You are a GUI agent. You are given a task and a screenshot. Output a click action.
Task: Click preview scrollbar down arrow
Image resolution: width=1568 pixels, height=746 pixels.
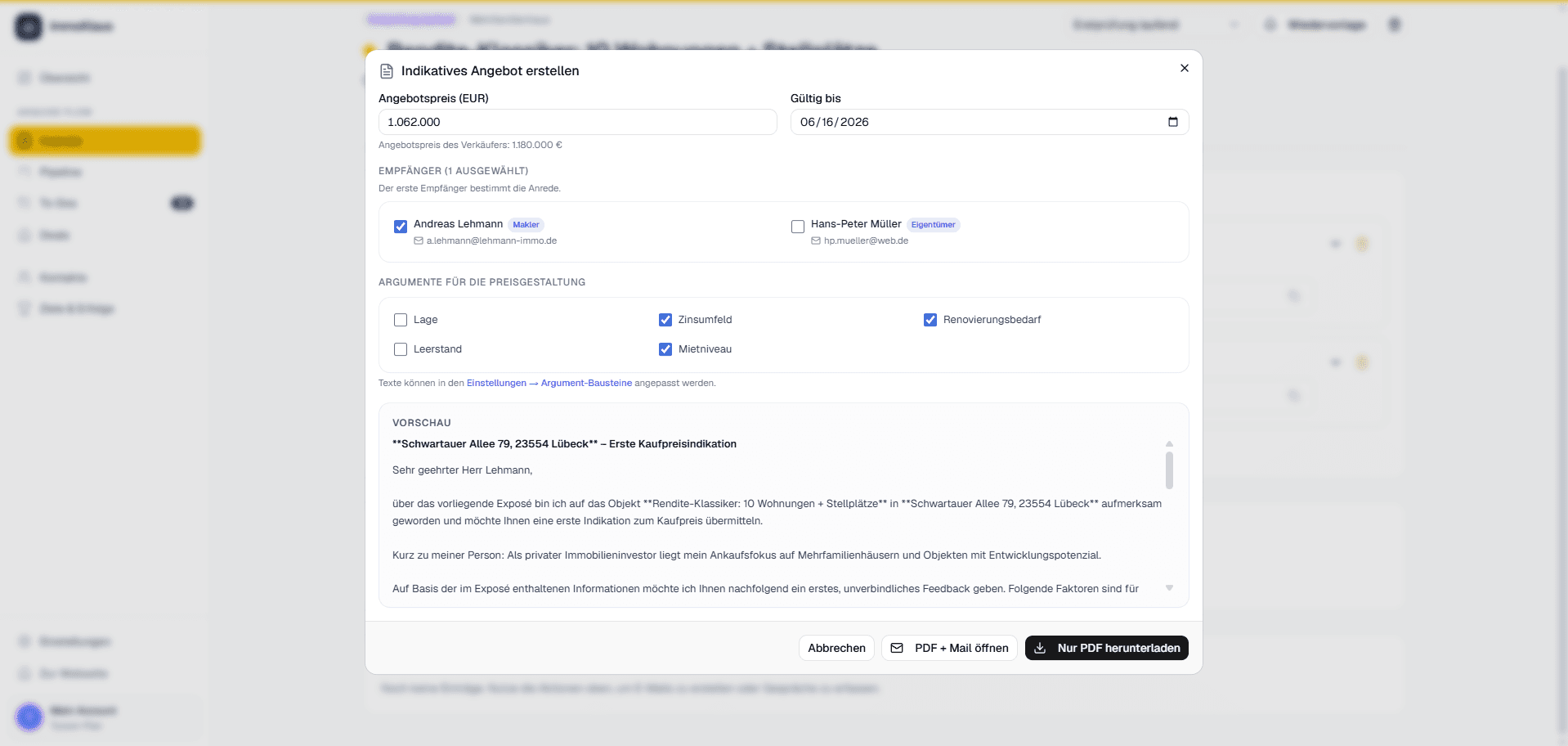[1169, 588]
